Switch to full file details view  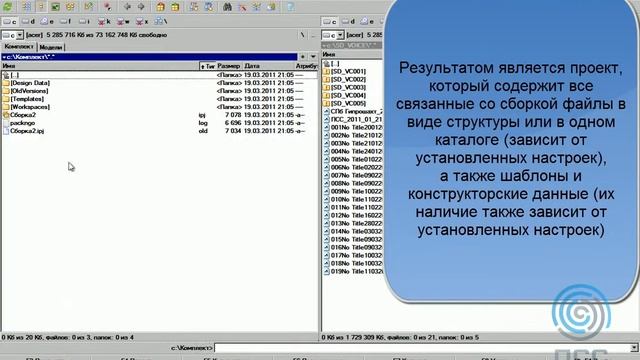coord(41,7)
